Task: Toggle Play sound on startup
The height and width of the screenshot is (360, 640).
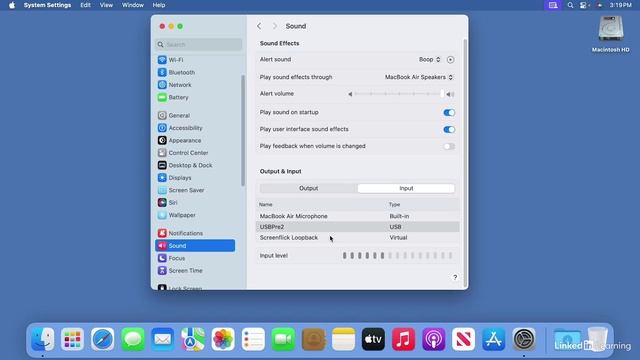Action: click(x=449, y=113)
